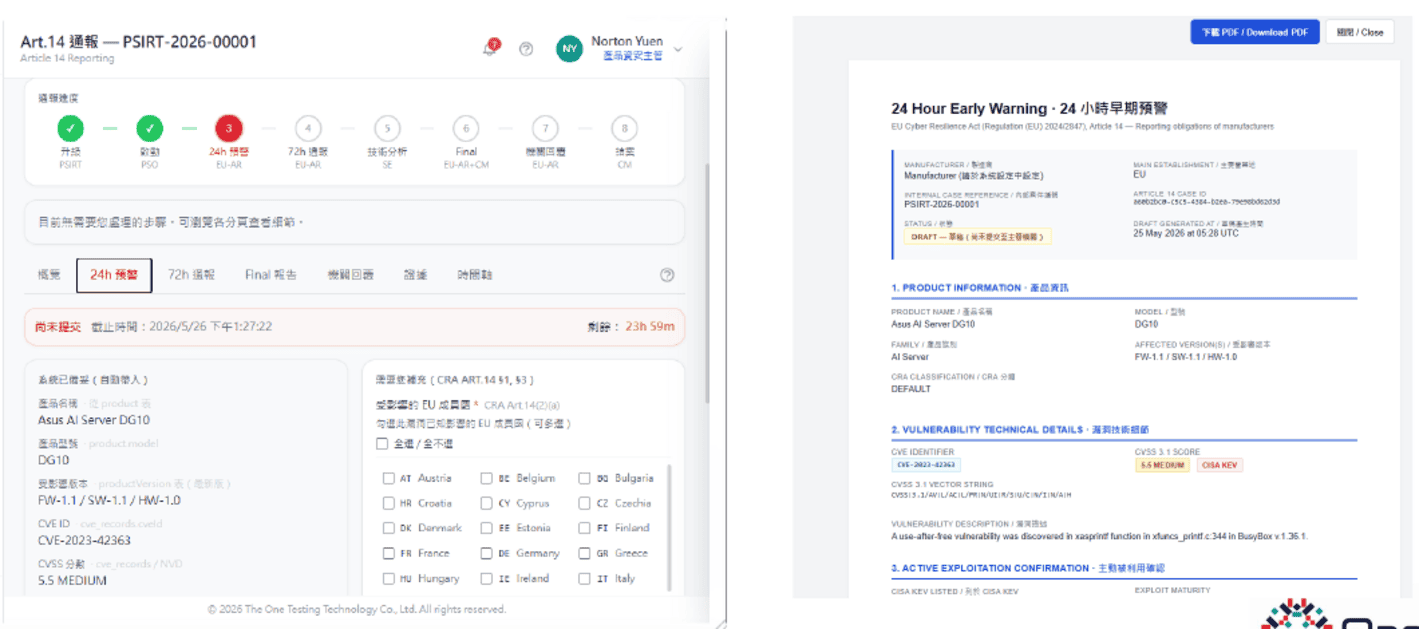Click the DRAFT status badge in preview

pos(977,237)
